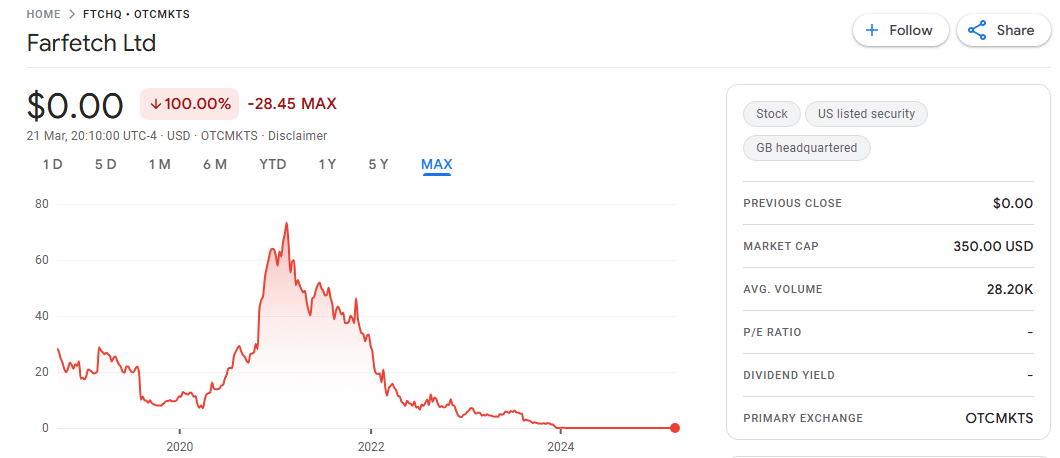Select the 5D time range

105,164
